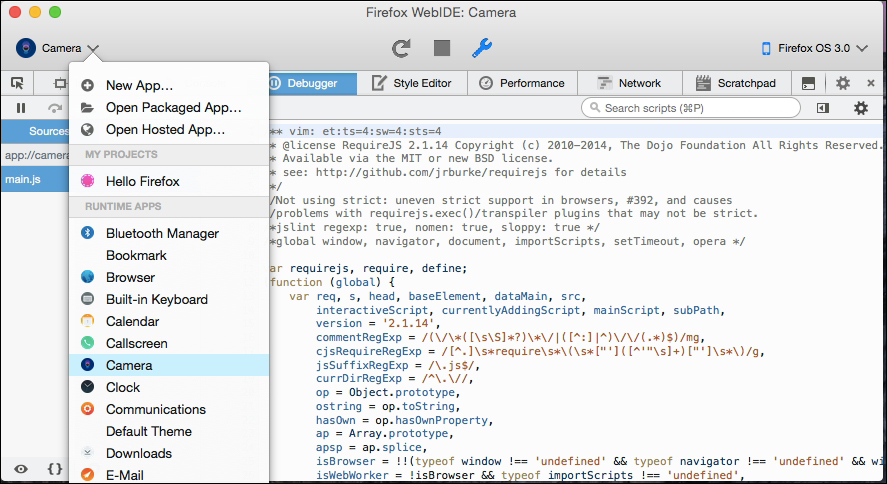Open debugger options gear icon

pyautogui.click(x=861, y=107)
